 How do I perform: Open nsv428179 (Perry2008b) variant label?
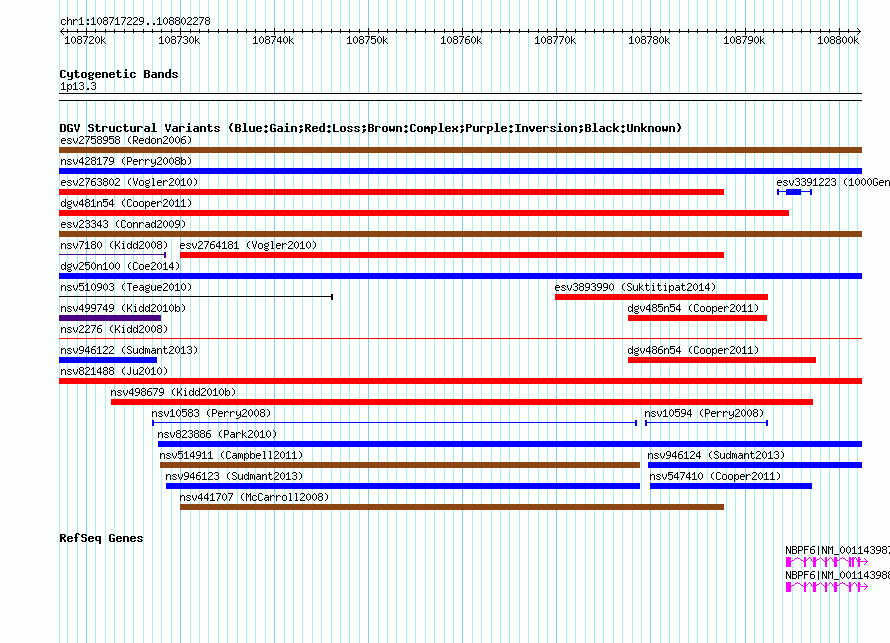pyautogui.click(x=126, y=161)
